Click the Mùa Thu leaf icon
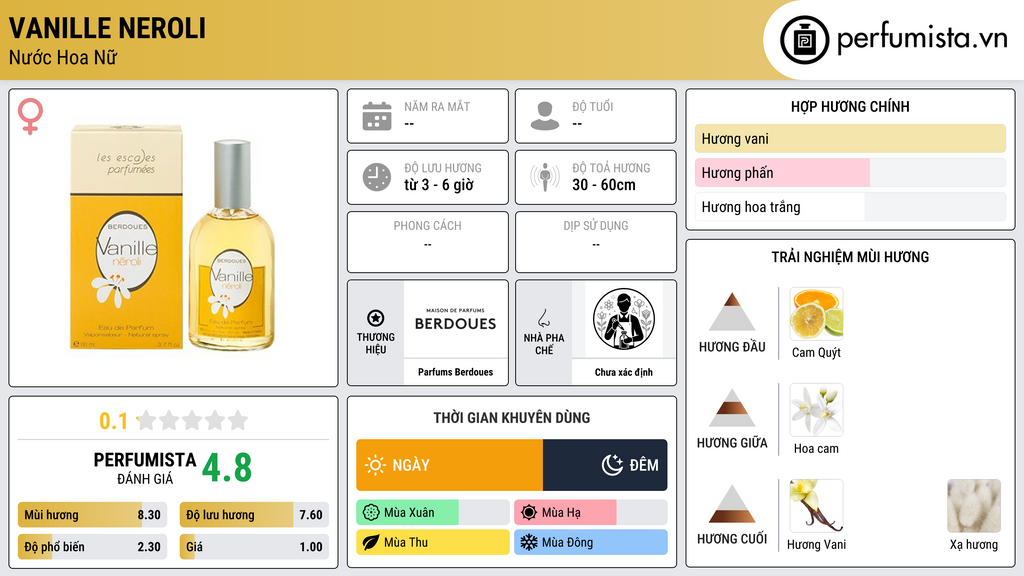1024x576 pixels. click(x=371, y=542)
